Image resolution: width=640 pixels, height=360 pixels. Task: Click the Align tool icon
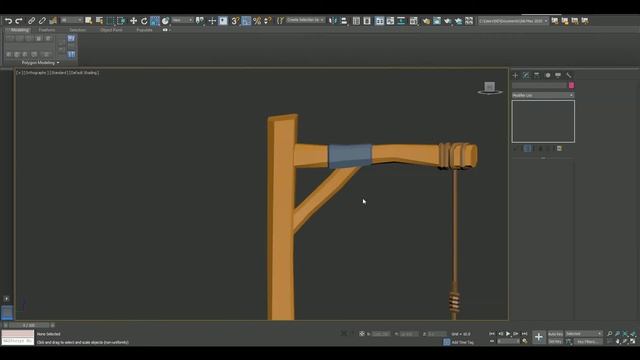coord(344,20)
